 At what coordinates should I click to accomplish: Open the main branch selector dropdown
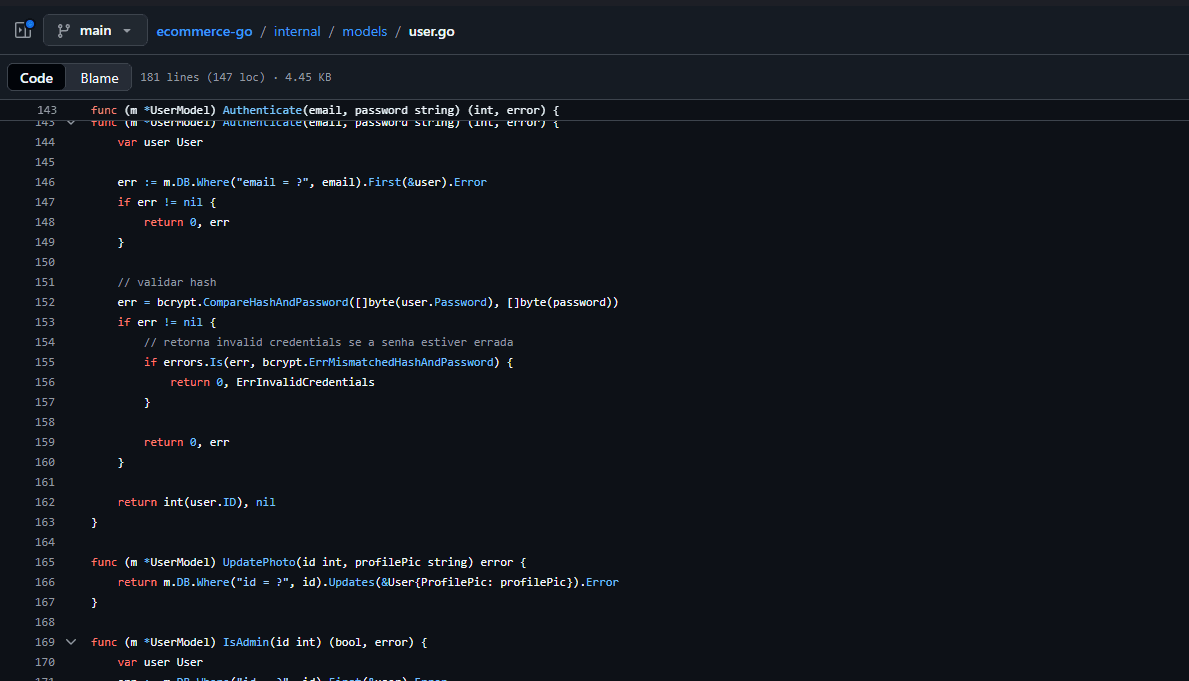click(95, 30)
